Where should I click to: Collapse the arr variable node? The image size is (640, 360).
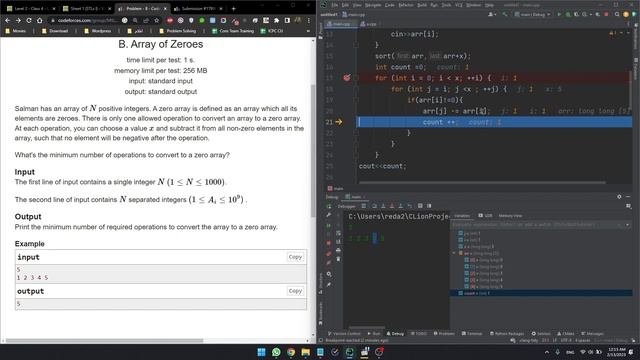[x=454, y=253]
